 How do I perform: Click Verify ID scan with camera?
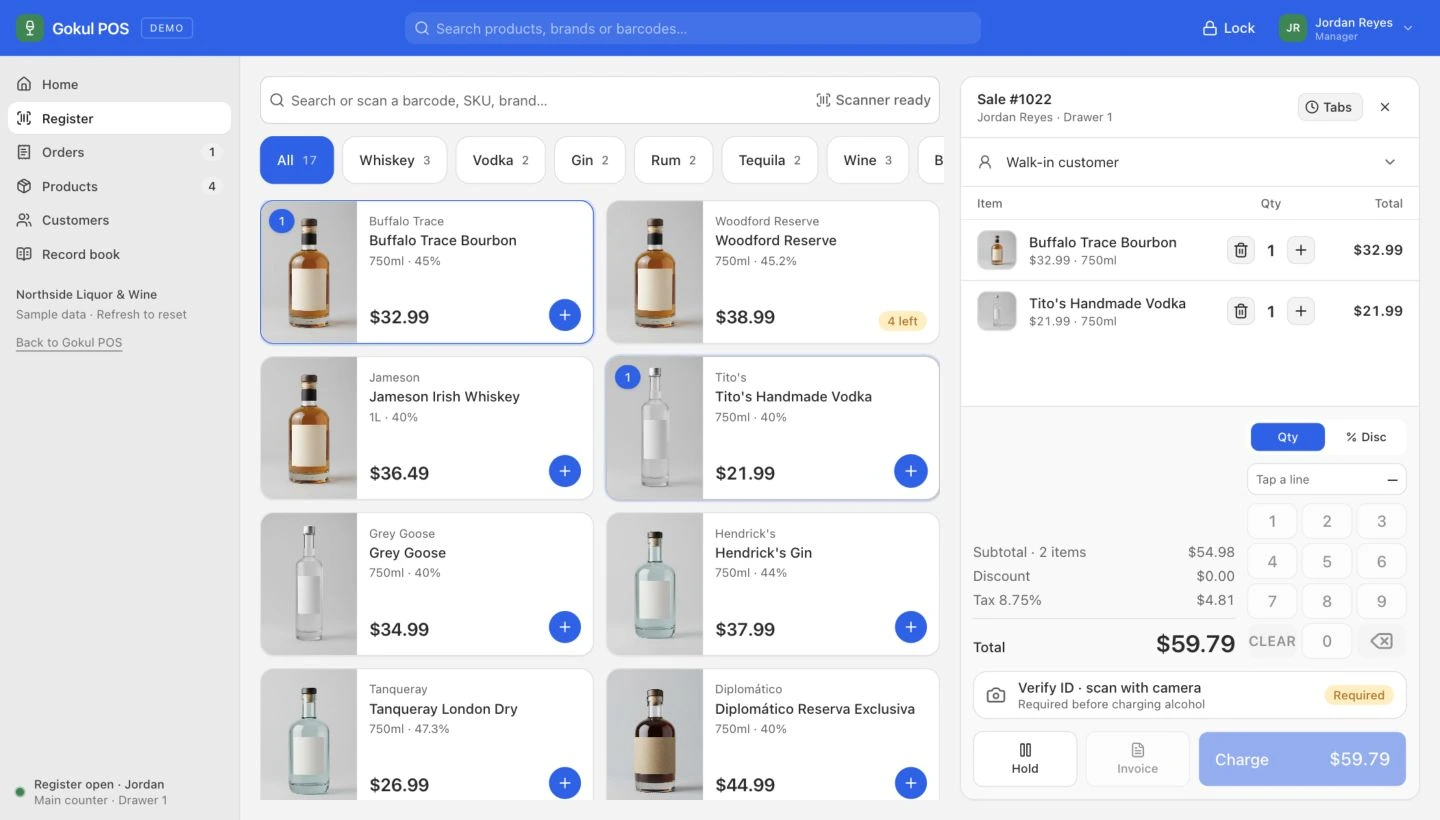(1190, 695)
